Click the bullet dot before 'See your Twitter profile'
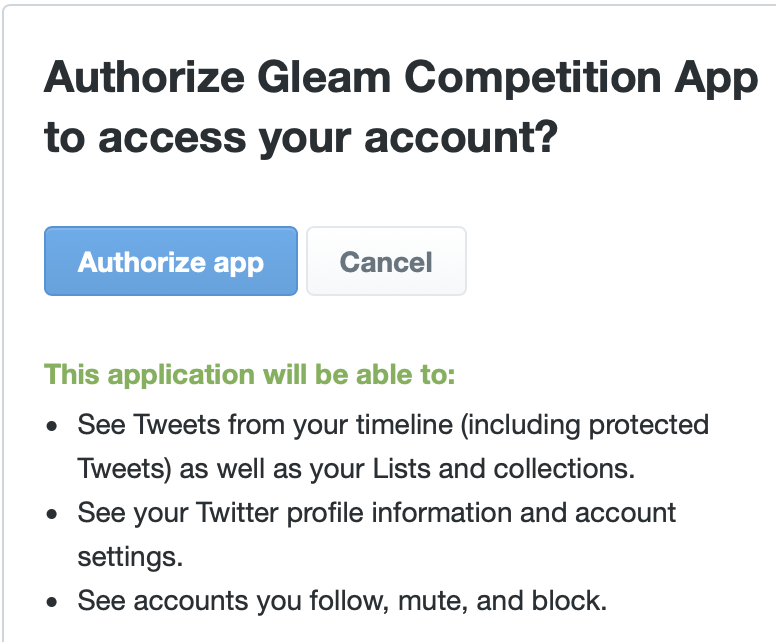 click(51, 515)
